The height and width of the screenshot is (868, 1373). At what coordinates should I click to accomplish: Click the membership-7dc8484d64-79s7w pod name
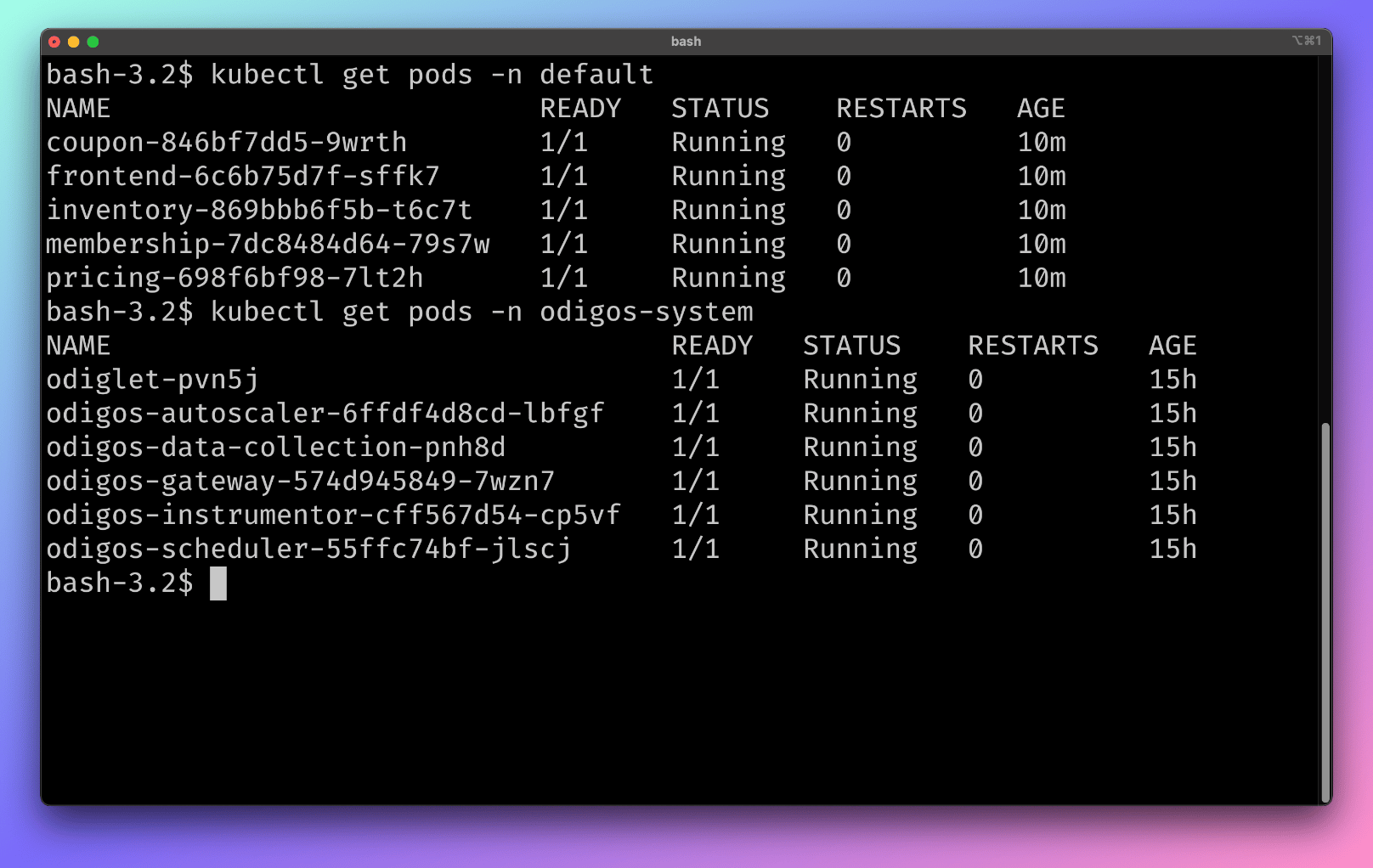click(x=268, y=245)
